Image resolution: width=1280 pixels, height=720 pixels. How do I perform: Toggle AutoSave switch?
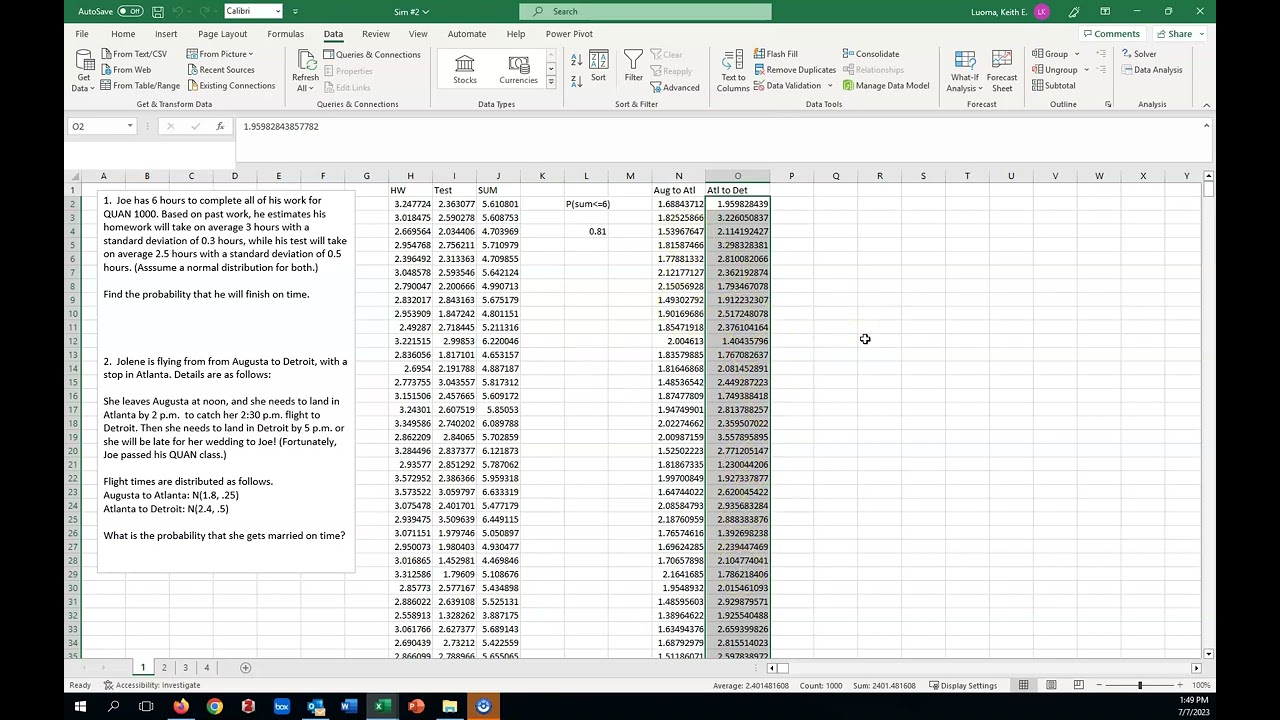[130, 12]
